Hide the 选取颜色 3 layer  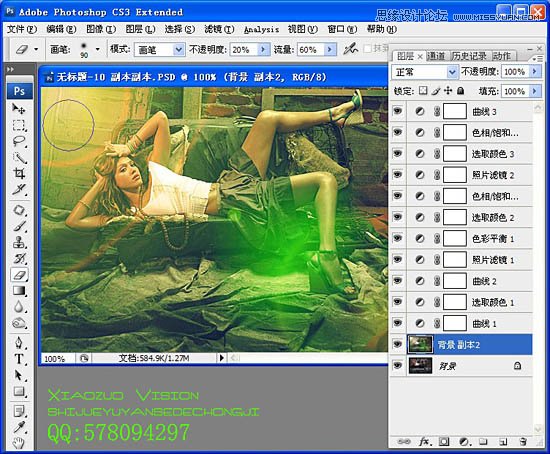[397, 153]
